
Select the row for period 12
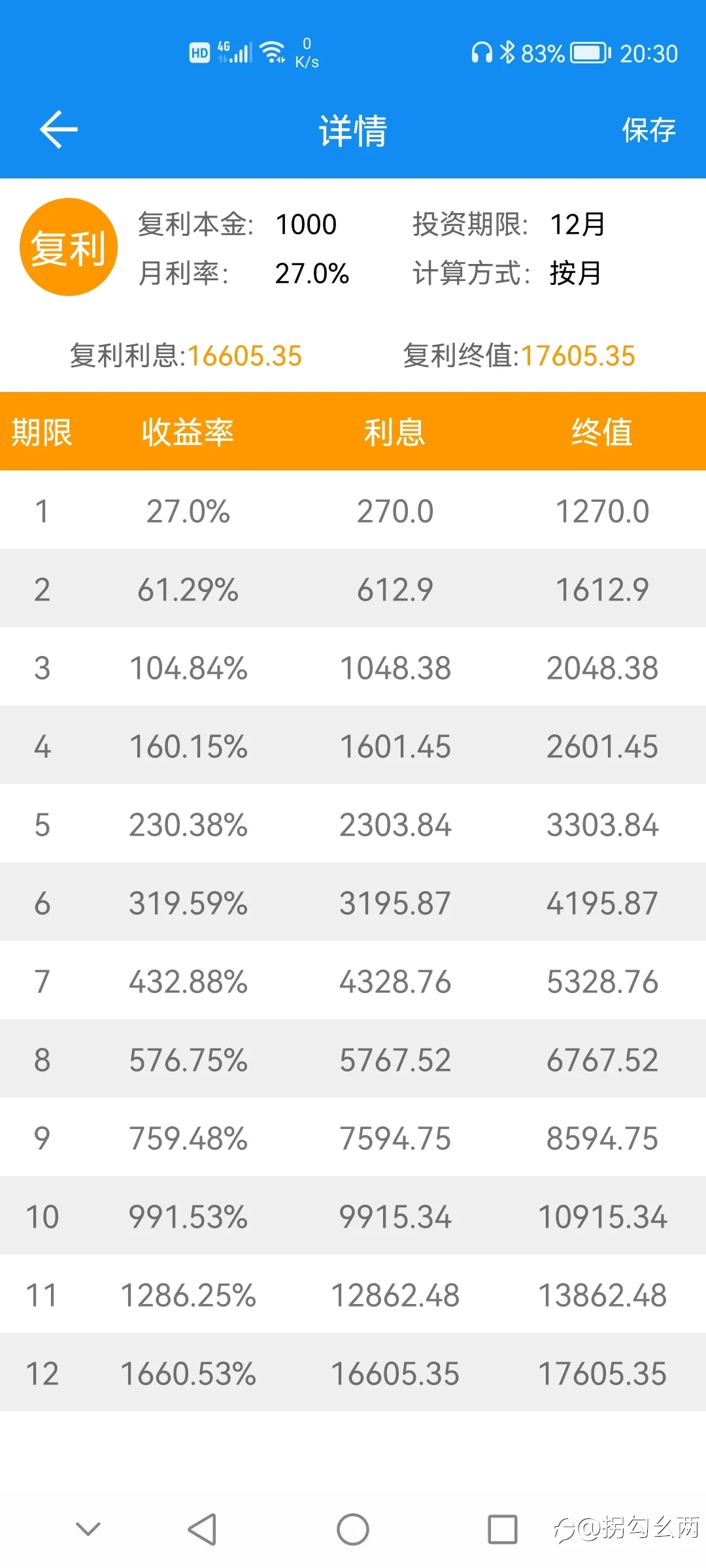353,1372
